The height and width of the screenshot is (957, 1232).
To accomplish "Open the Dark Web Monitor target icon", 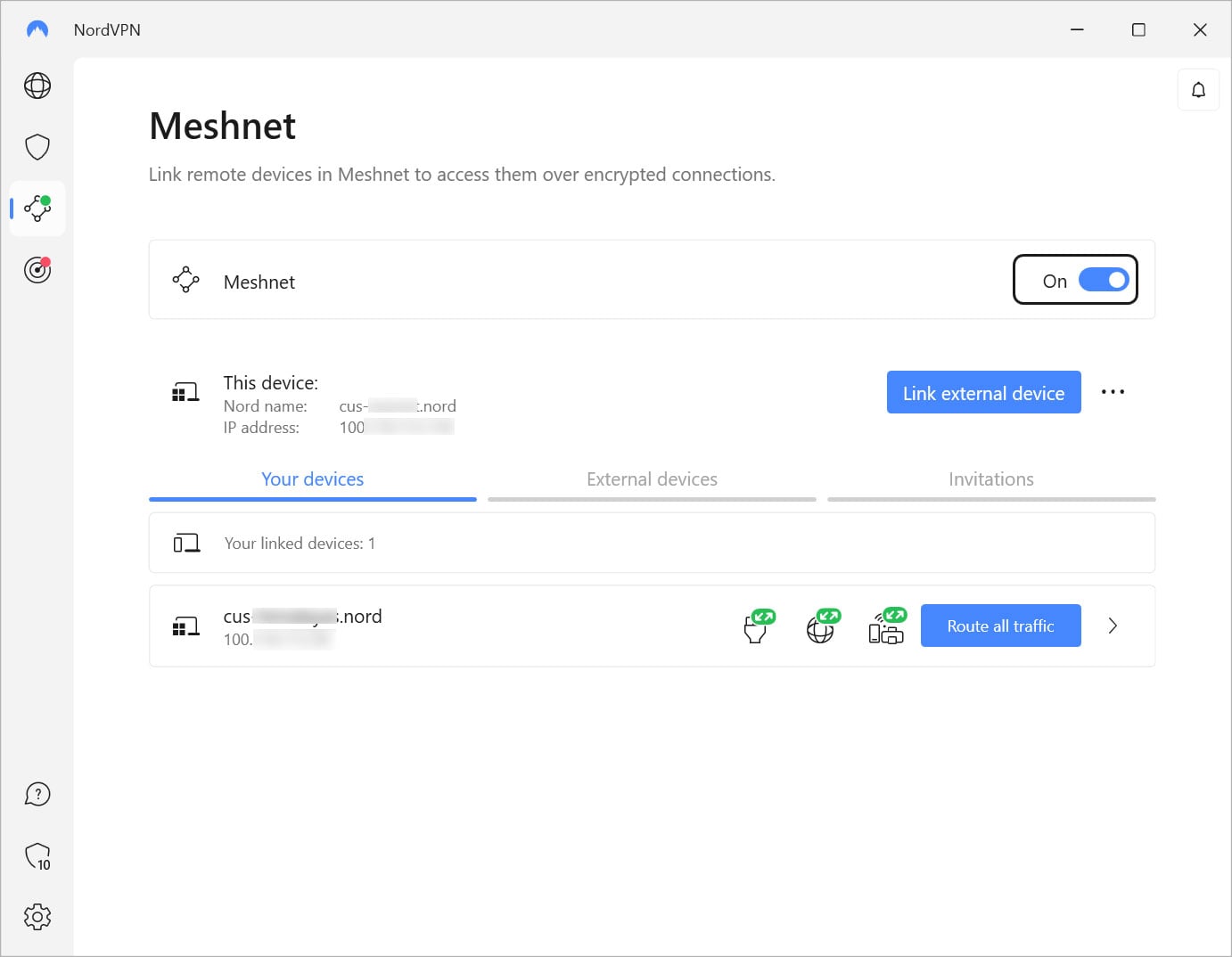I will tap(37, 270).
